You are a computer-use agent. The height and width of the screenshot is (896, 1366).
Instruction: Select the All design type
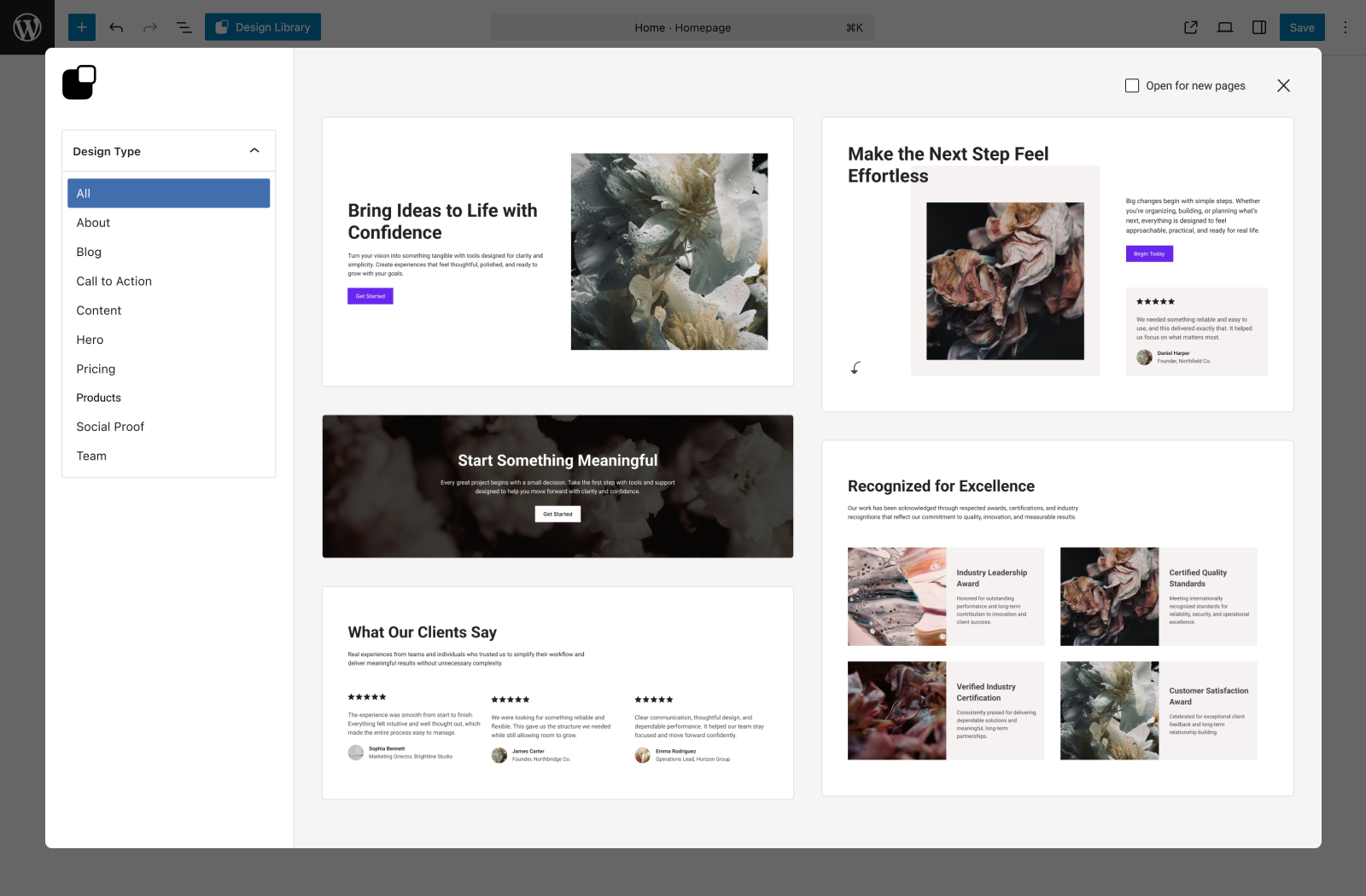tap(169, 193)
